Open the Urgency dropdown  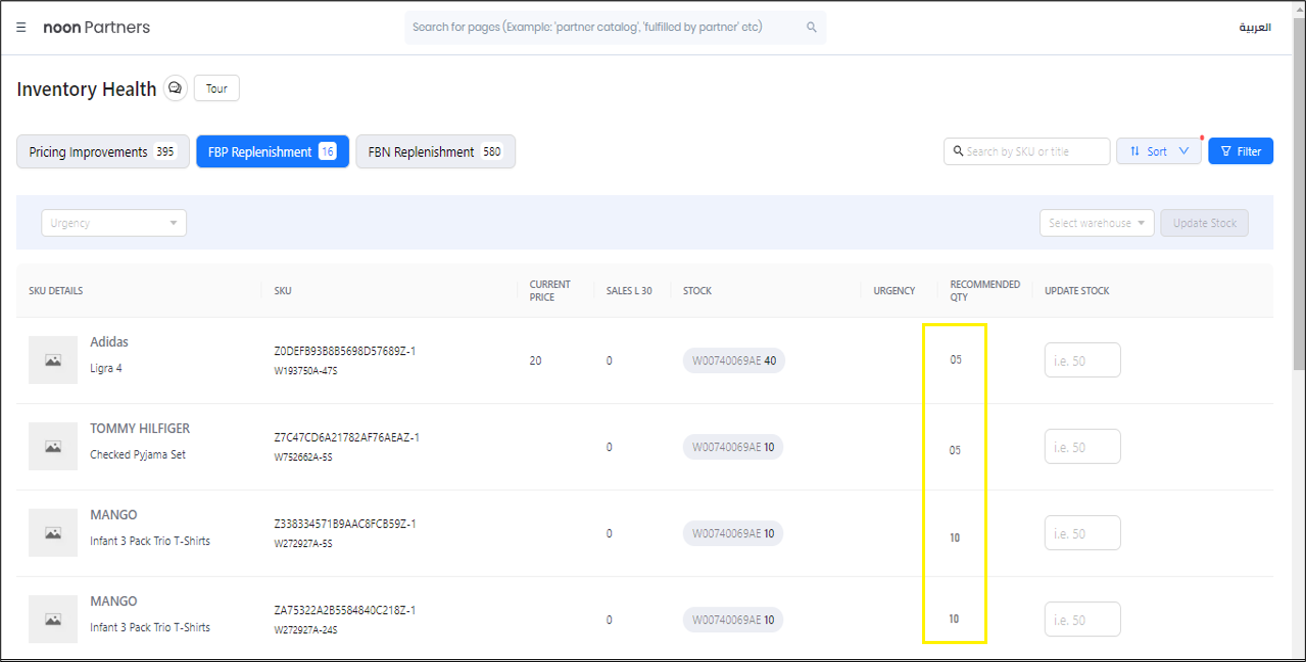(113, 223)
